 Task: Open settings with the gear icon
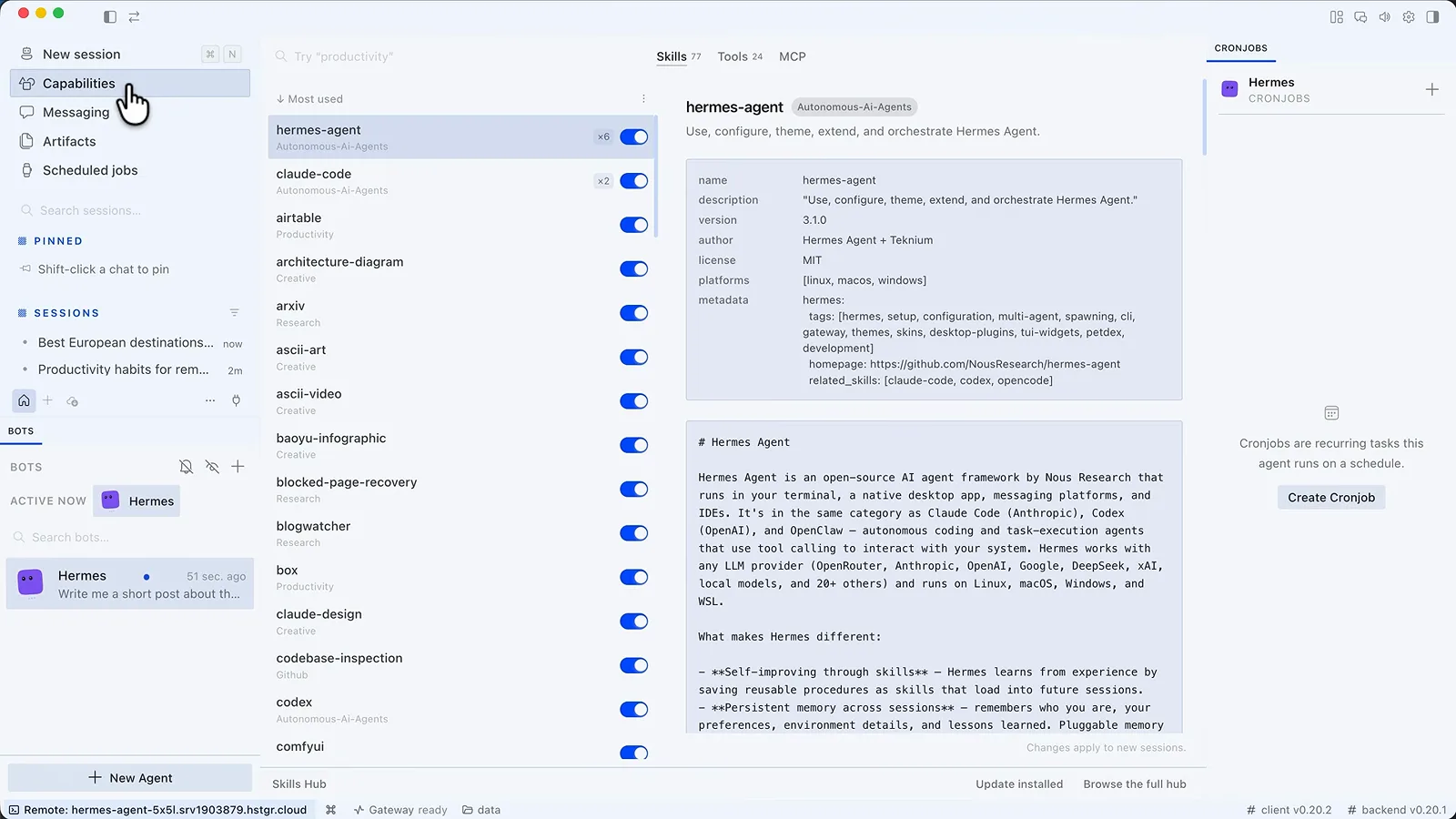coord(1409,16)
